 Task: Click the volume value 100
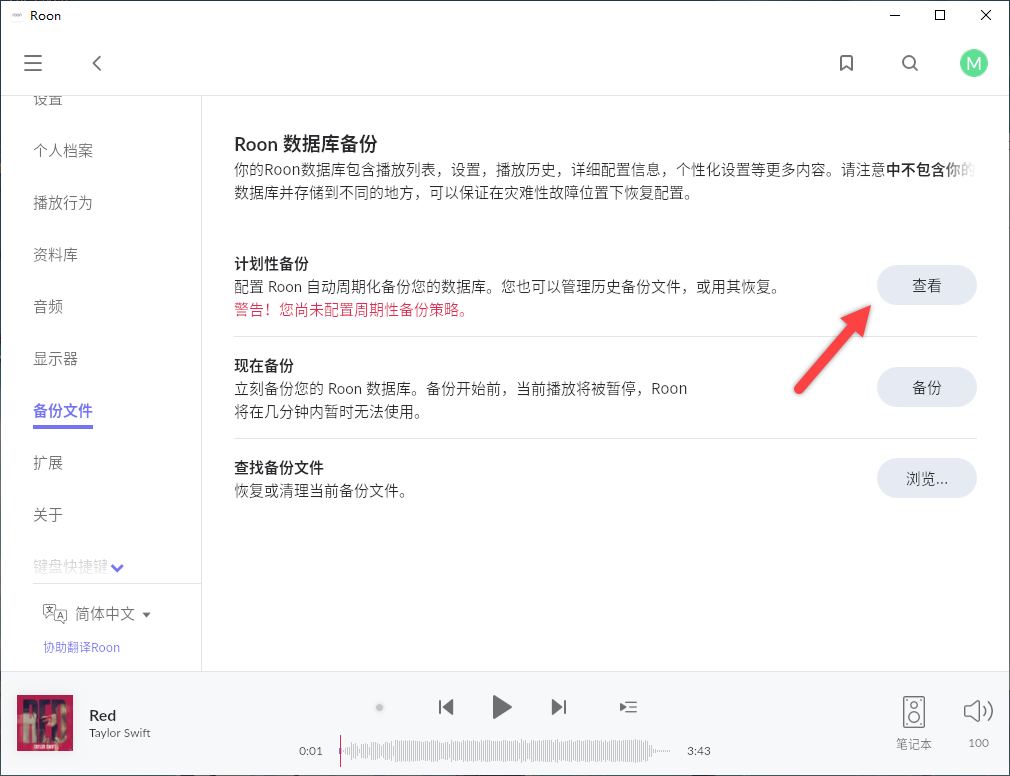[978, 743]
